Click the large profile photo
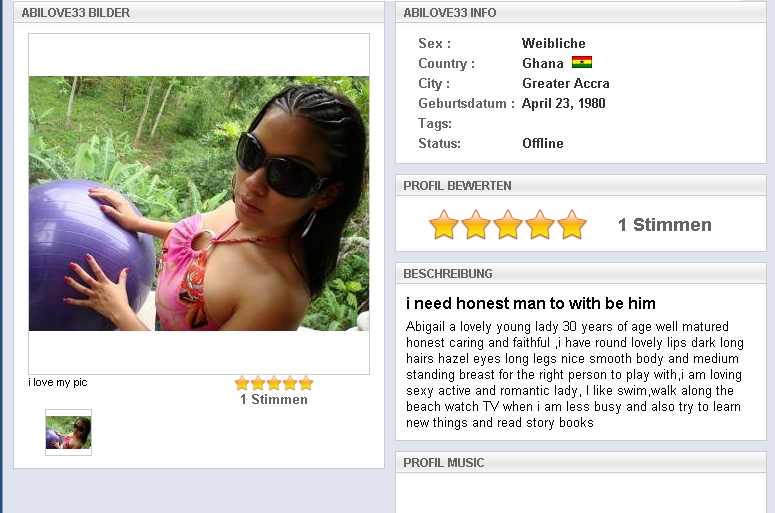The height and width of the screenshot is (513, 775). pyautogui.click(x=199, y=203)
